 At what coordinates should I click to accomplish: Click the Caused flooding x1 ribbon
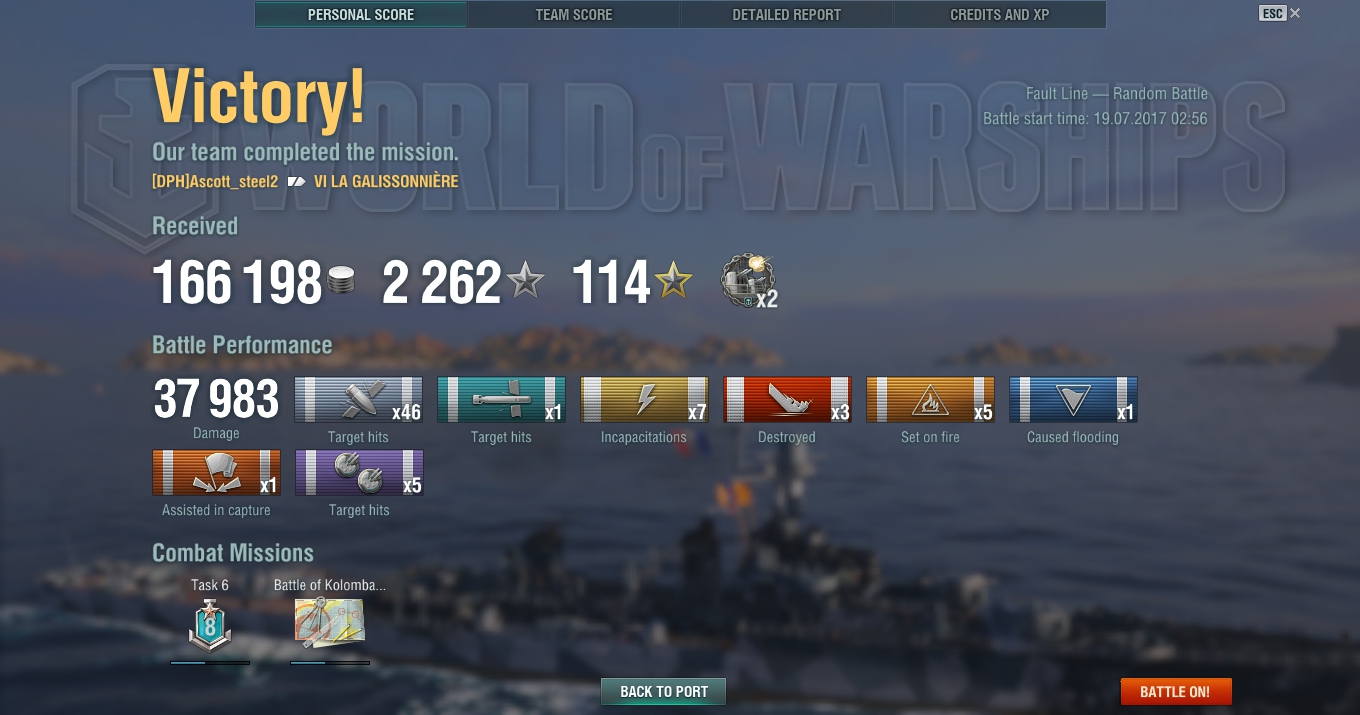[1074, 400]
